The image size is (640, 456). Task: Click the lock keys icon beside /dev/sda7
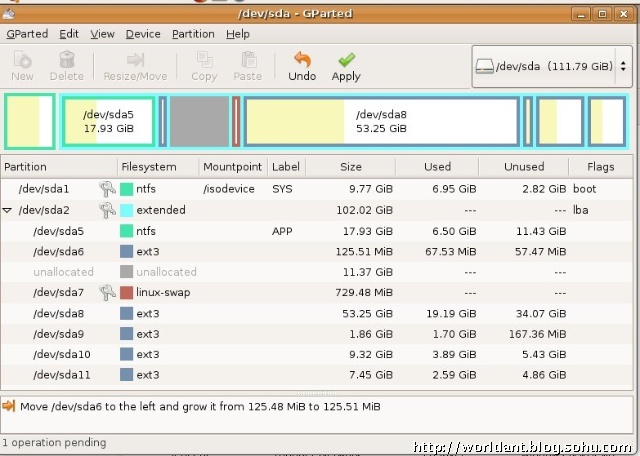point(107,292)
